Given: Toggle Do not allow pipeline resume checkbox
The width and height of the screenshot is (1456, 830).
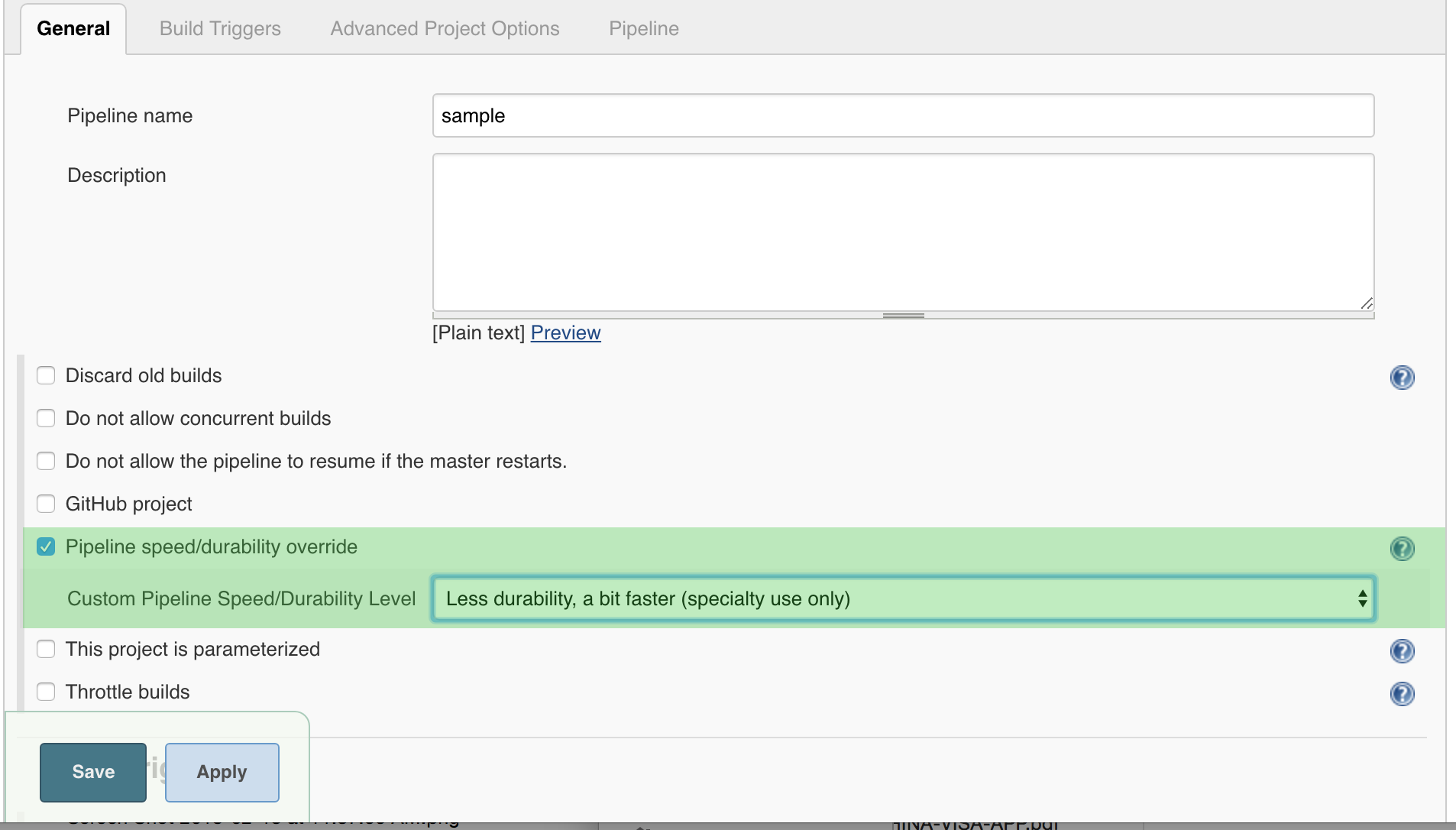Looking at the screenshot, I should 46,461.
